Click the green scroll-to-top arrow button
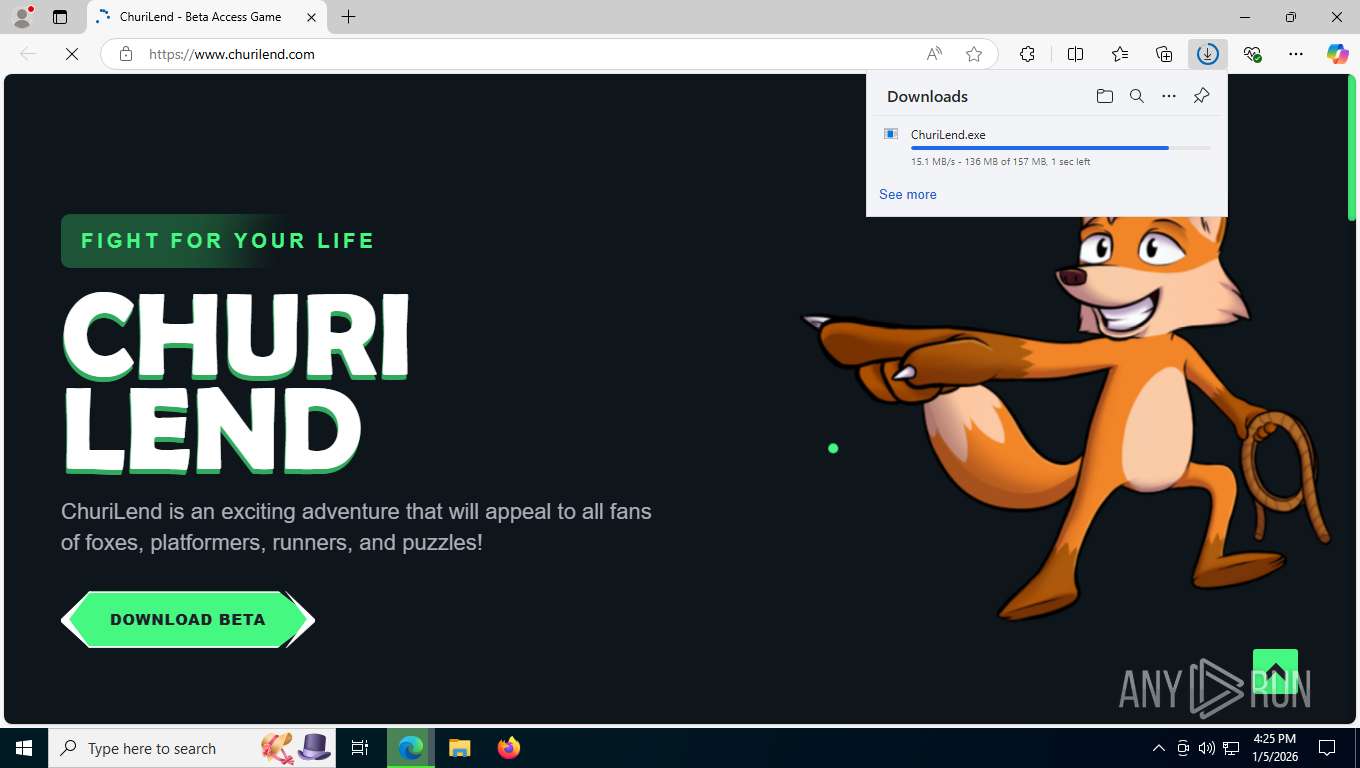The image size is (1360, 768). pos(1275,671)
